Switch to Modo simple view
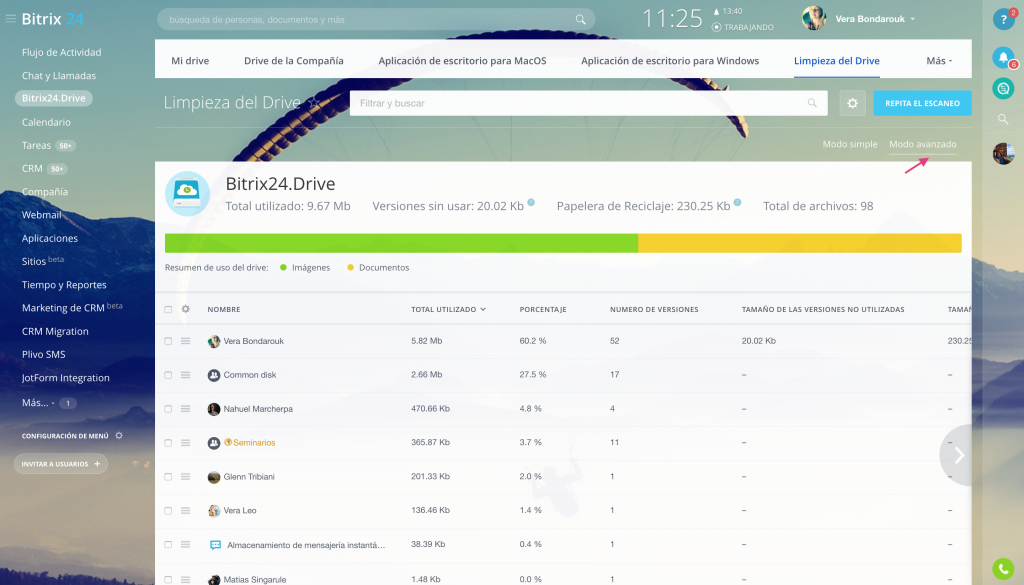The image size is (1024, 585). coord(850,144)
